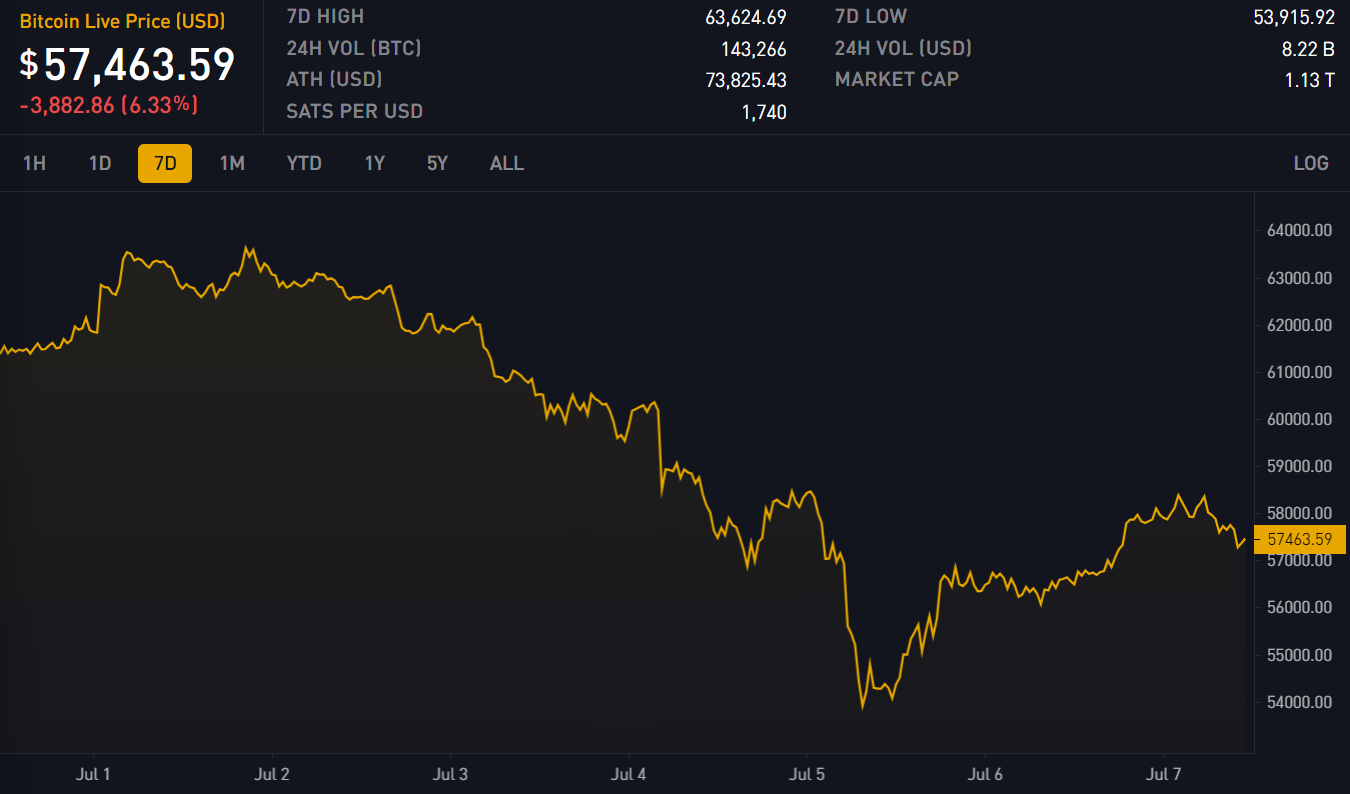This screenshot has height=794, width=1350.
Task: Click the Jul 7 date axis label
Action: (x=1164, y=774)
